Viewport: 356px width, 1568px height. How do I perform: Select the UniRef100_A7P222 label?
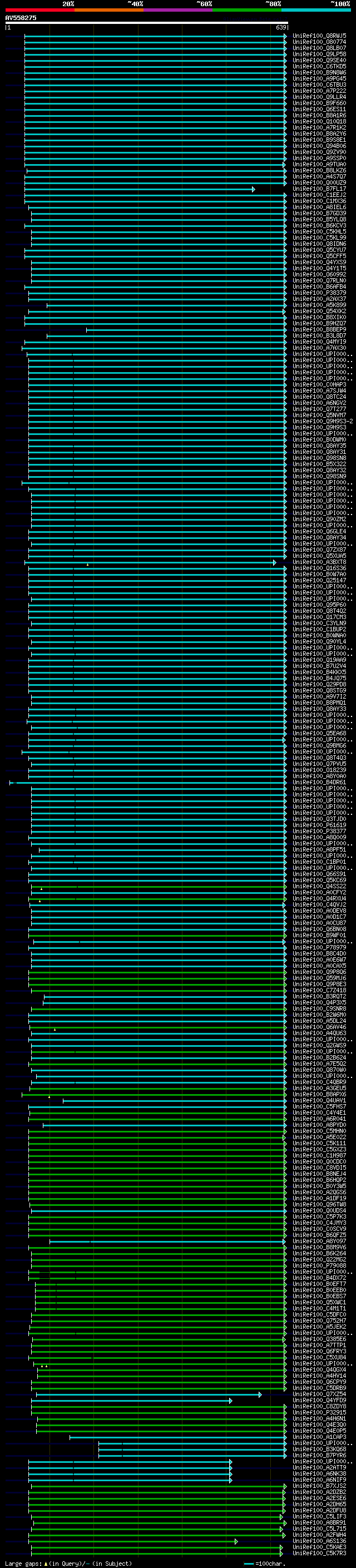click(319, 91)
